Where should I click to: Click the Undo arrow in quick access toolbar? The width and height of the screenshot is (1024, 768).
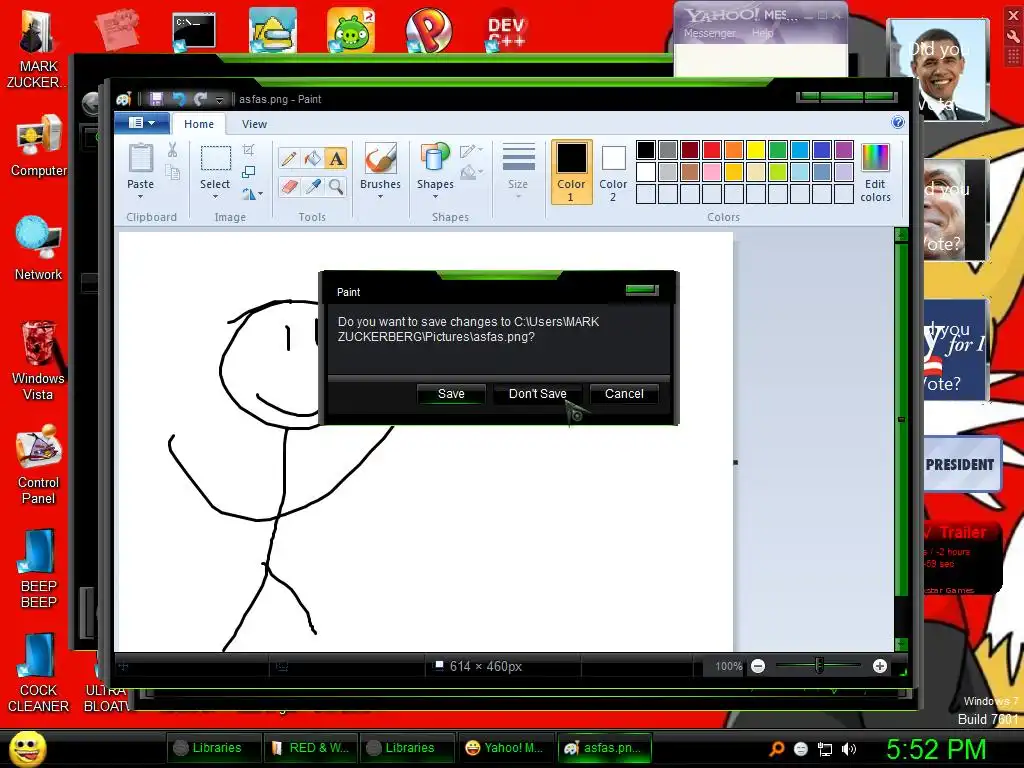178,99
